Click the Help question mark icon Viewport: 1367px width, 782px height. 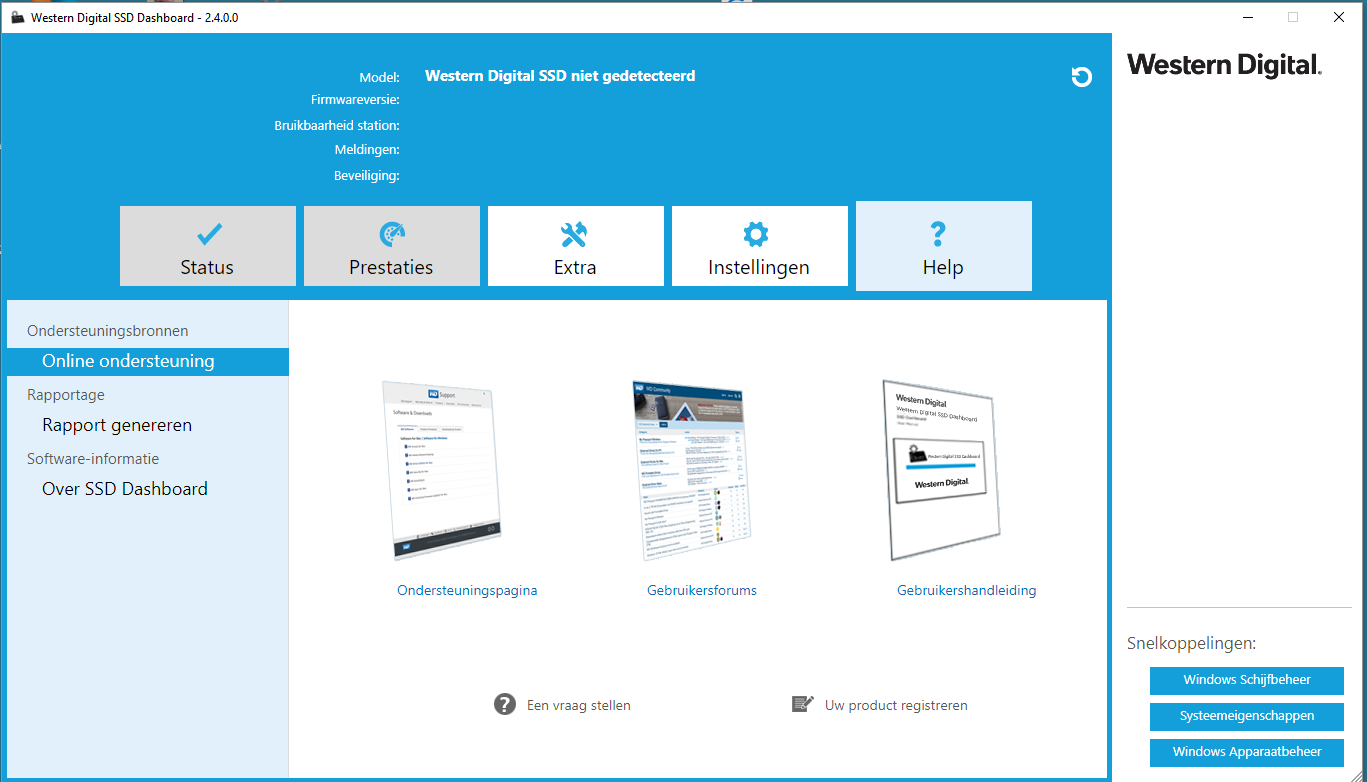(x=938, y=234)
